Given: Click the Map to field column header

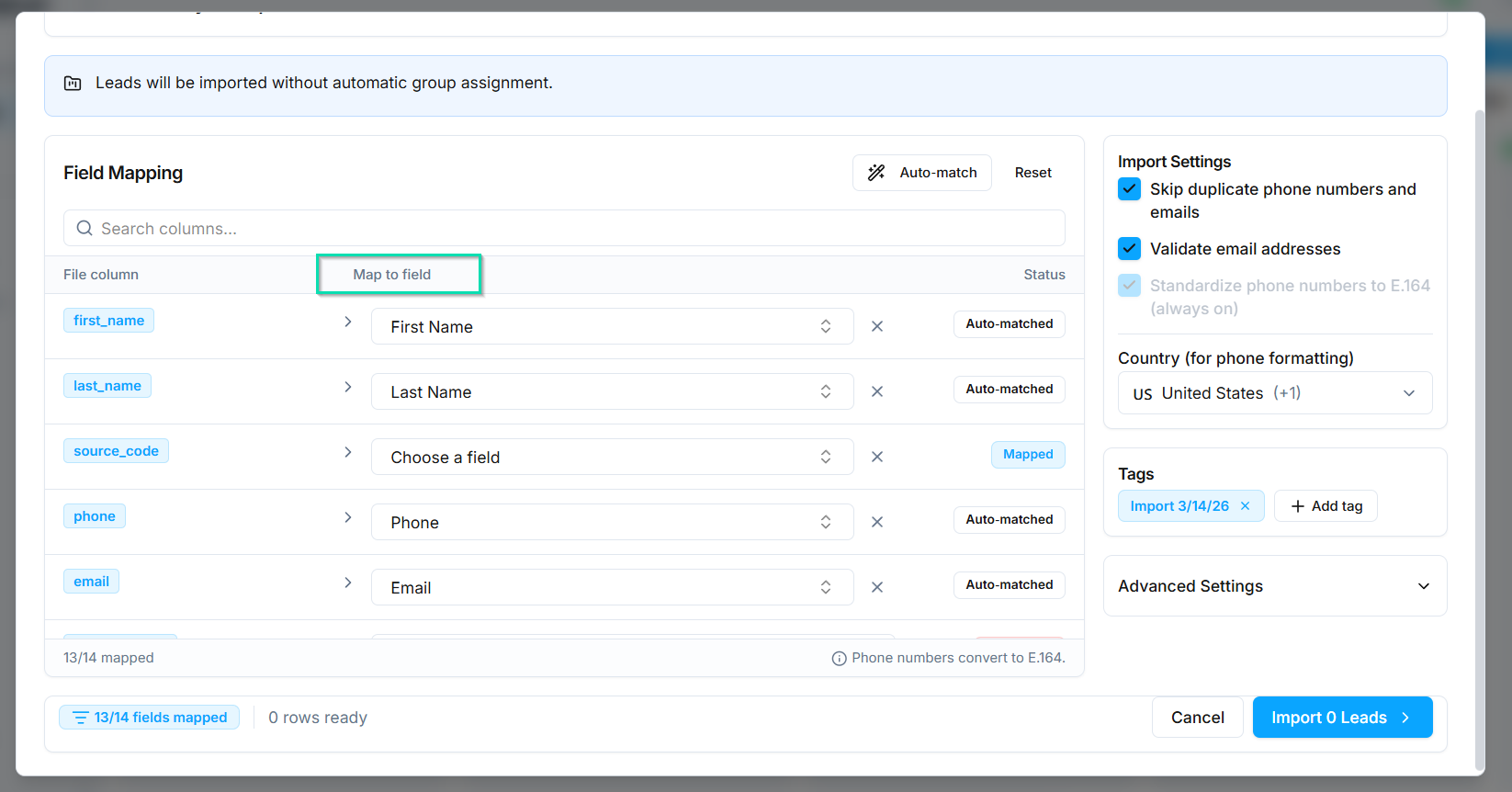Looking at the screenshot, I should pyautogui.click(x=393, y=275).
